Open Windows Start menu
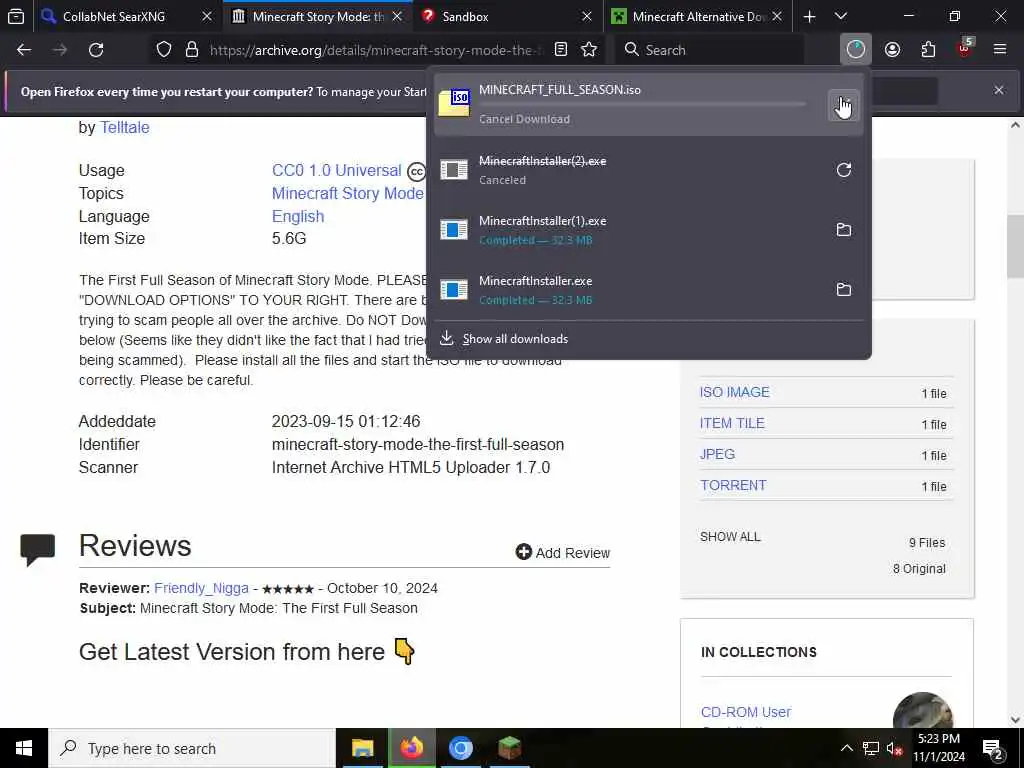This screenshot has width=1024, height=768. 24,748
